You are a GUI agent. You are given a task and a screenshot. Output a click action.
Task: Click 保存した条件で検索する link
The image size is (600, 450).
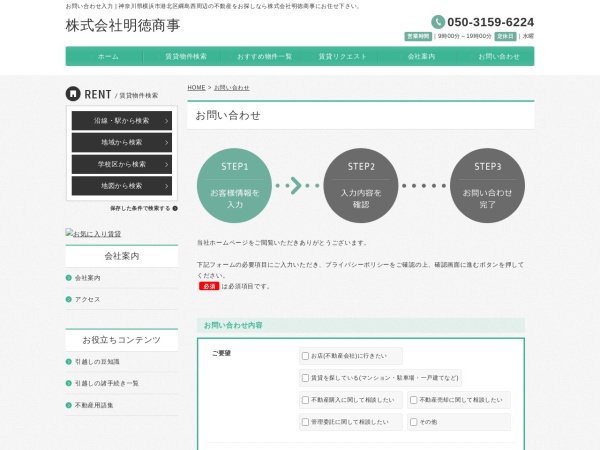[x=140, y=209]
